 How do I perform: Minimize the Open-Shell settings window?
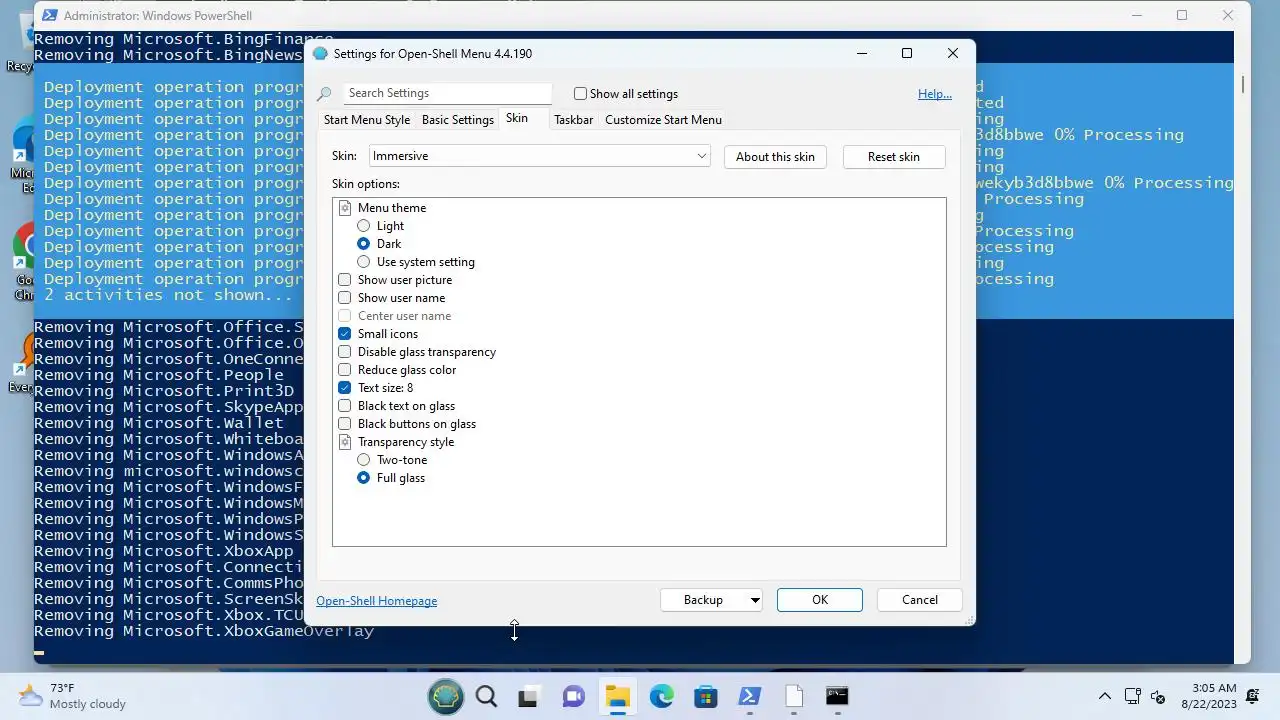[x=862, y=54]
